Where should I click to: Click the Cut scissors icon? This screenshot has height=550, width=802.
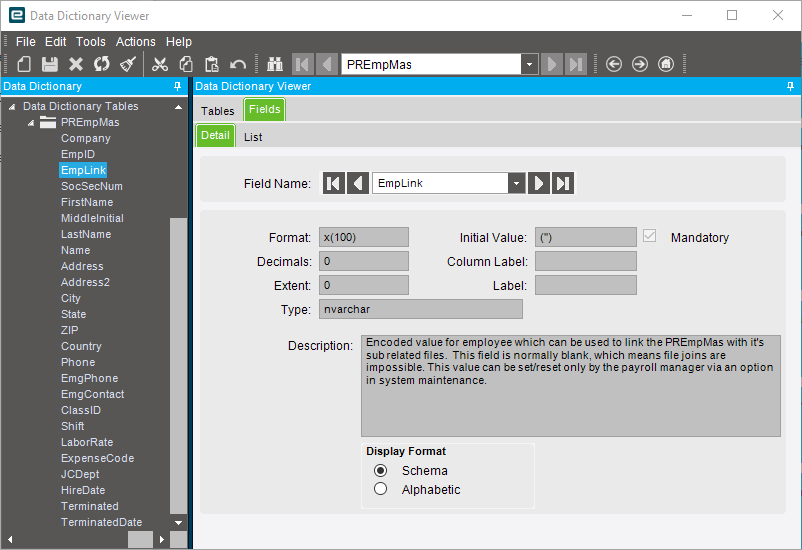point(160,64)
